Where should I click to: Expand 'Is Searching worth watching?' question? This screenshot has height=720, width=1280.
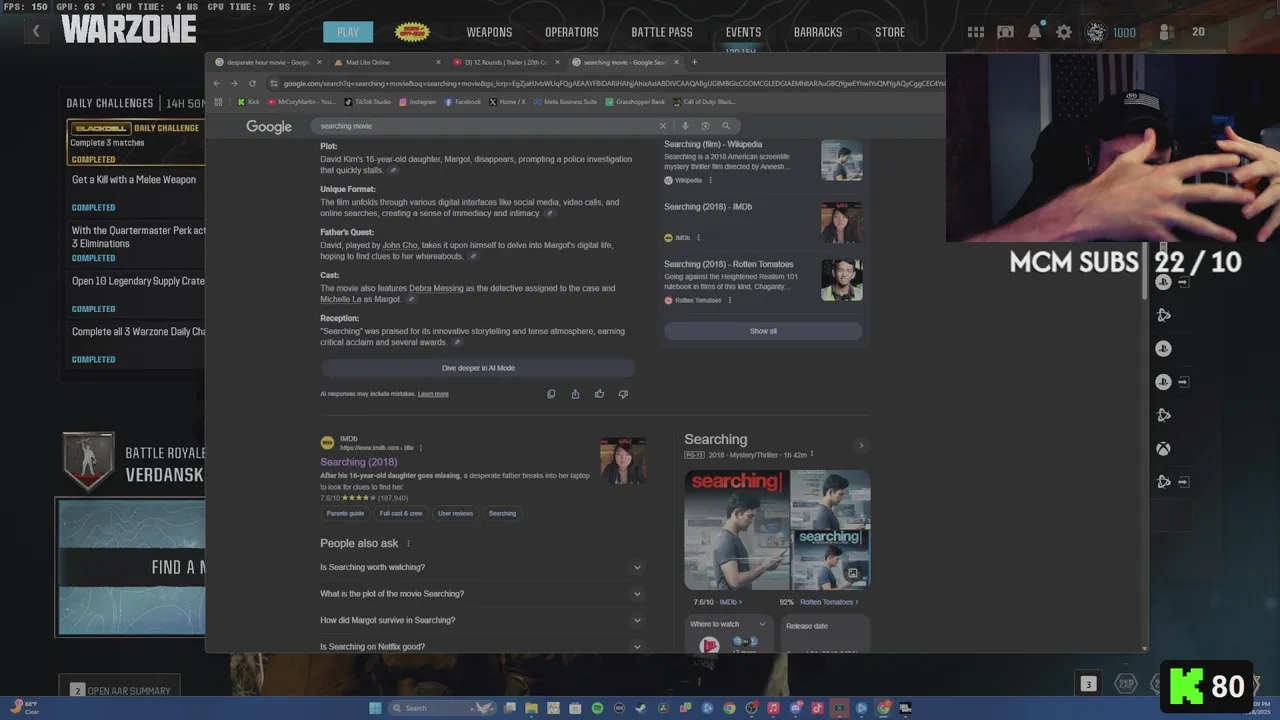pos(481,567)
